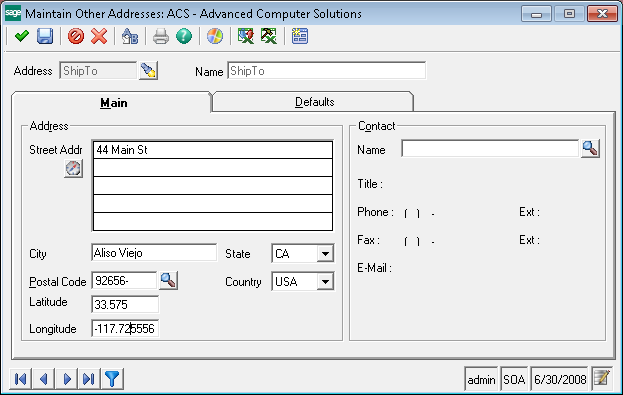Open Address lookup flashlight icon
Screen dimensions: 623x395
pyautogui.click(x=149, y=71)
